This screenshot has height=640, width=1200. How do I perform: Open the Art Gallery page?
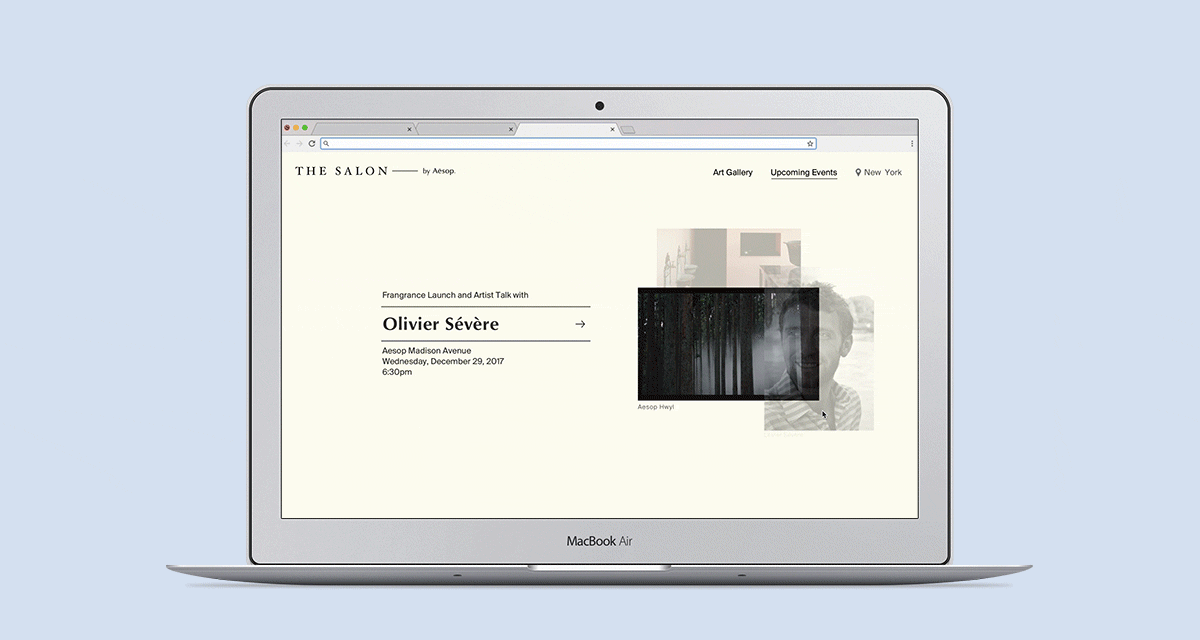coord(732,172)
